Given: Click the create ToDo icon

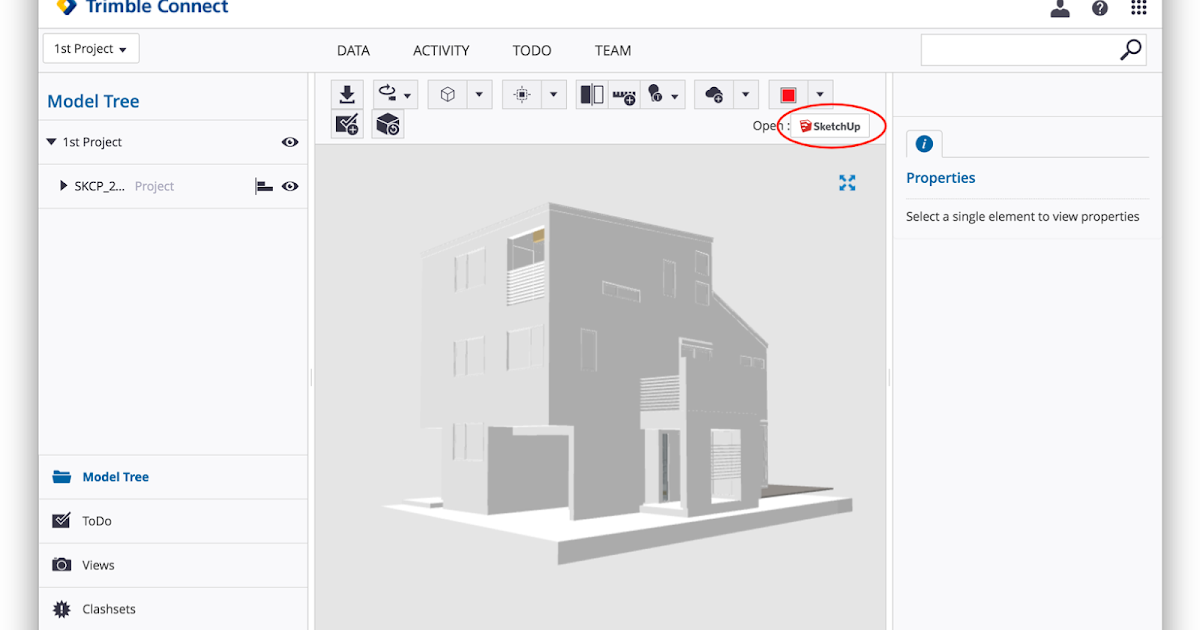Looking at the screenshot, I should click(x=347, y=124).
